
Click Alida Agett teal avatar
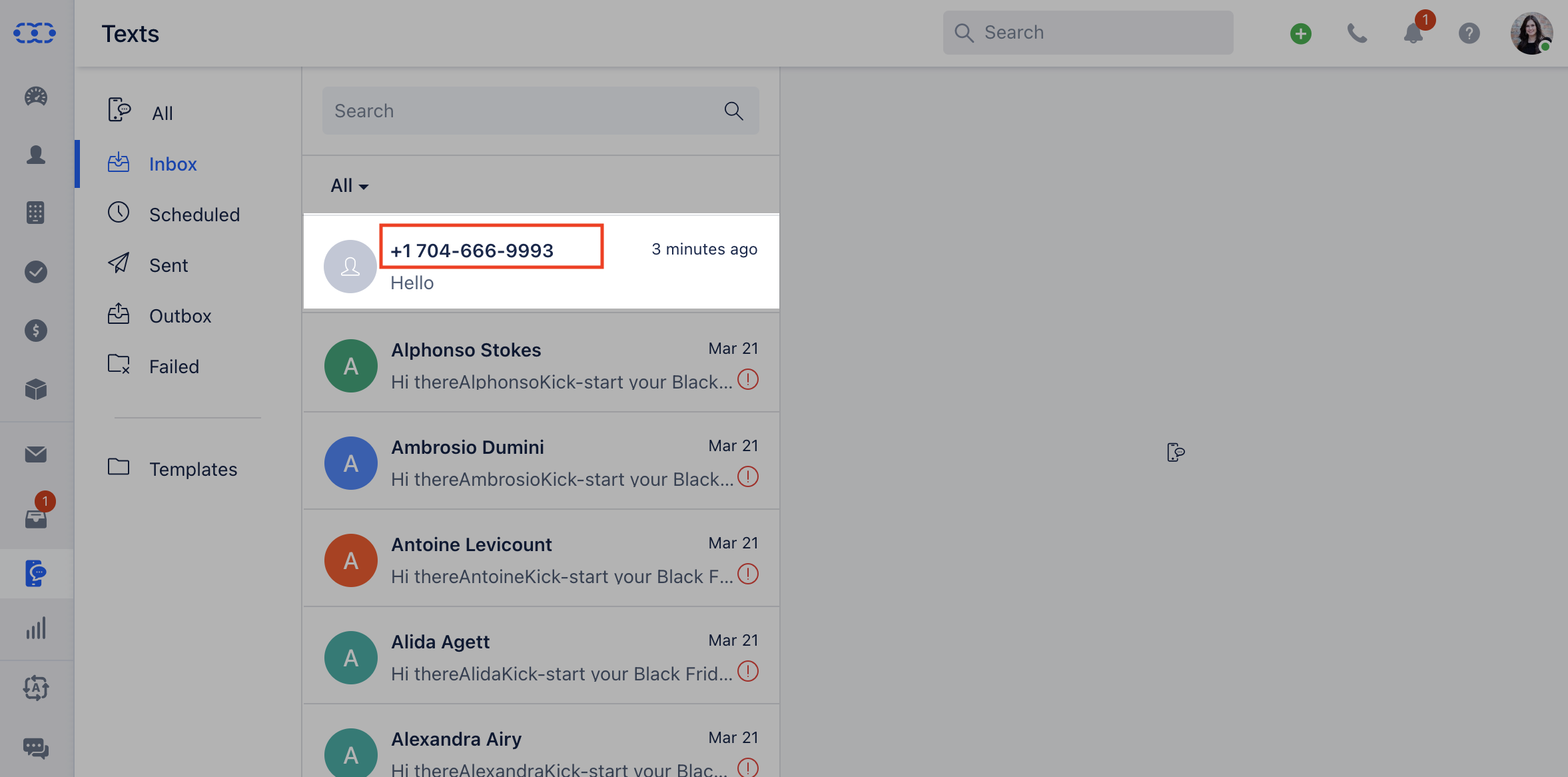351,658
